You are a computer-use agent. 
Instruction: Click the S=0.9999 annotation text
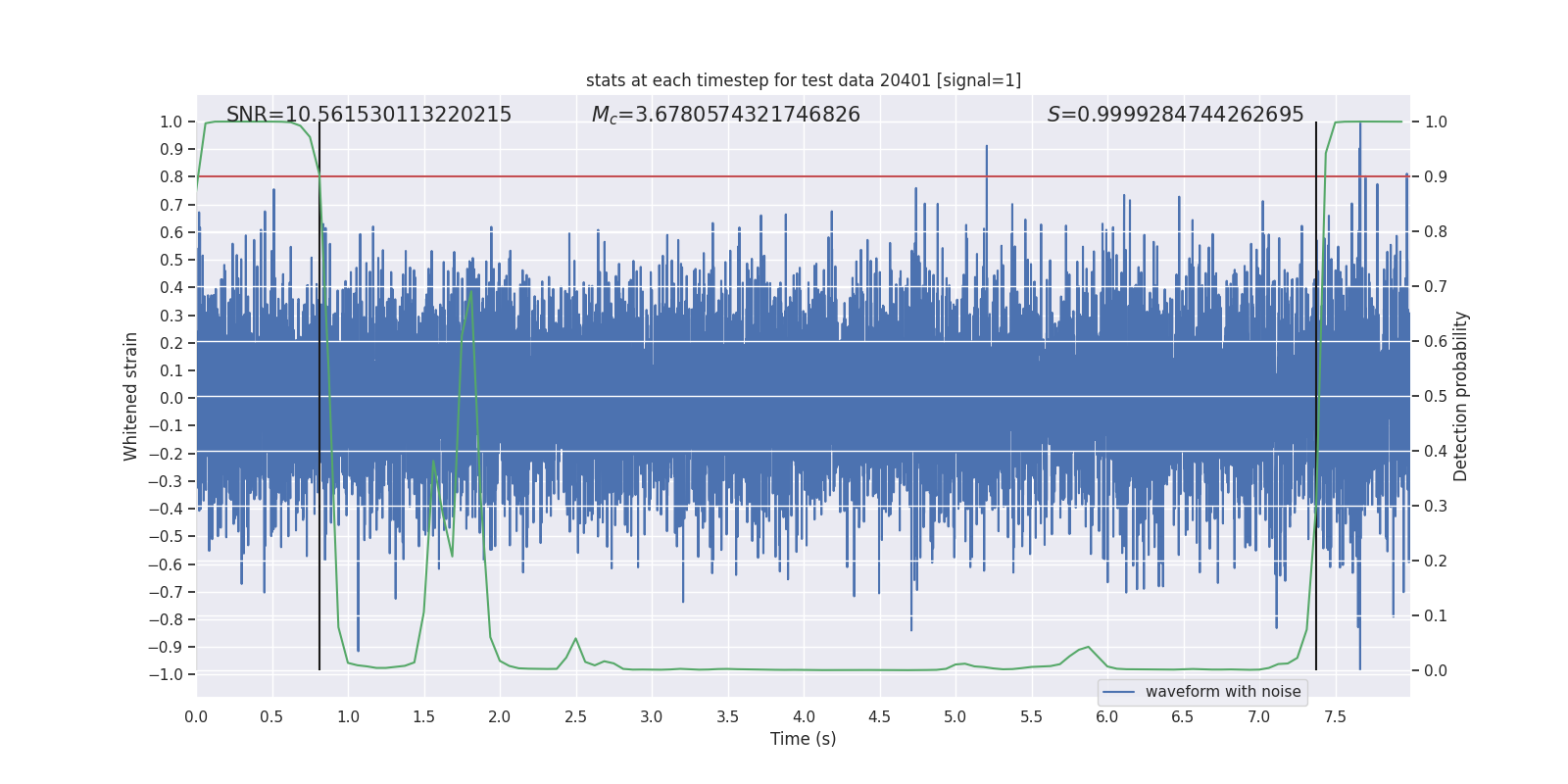pyautogui.click(x=1175, y=115)
